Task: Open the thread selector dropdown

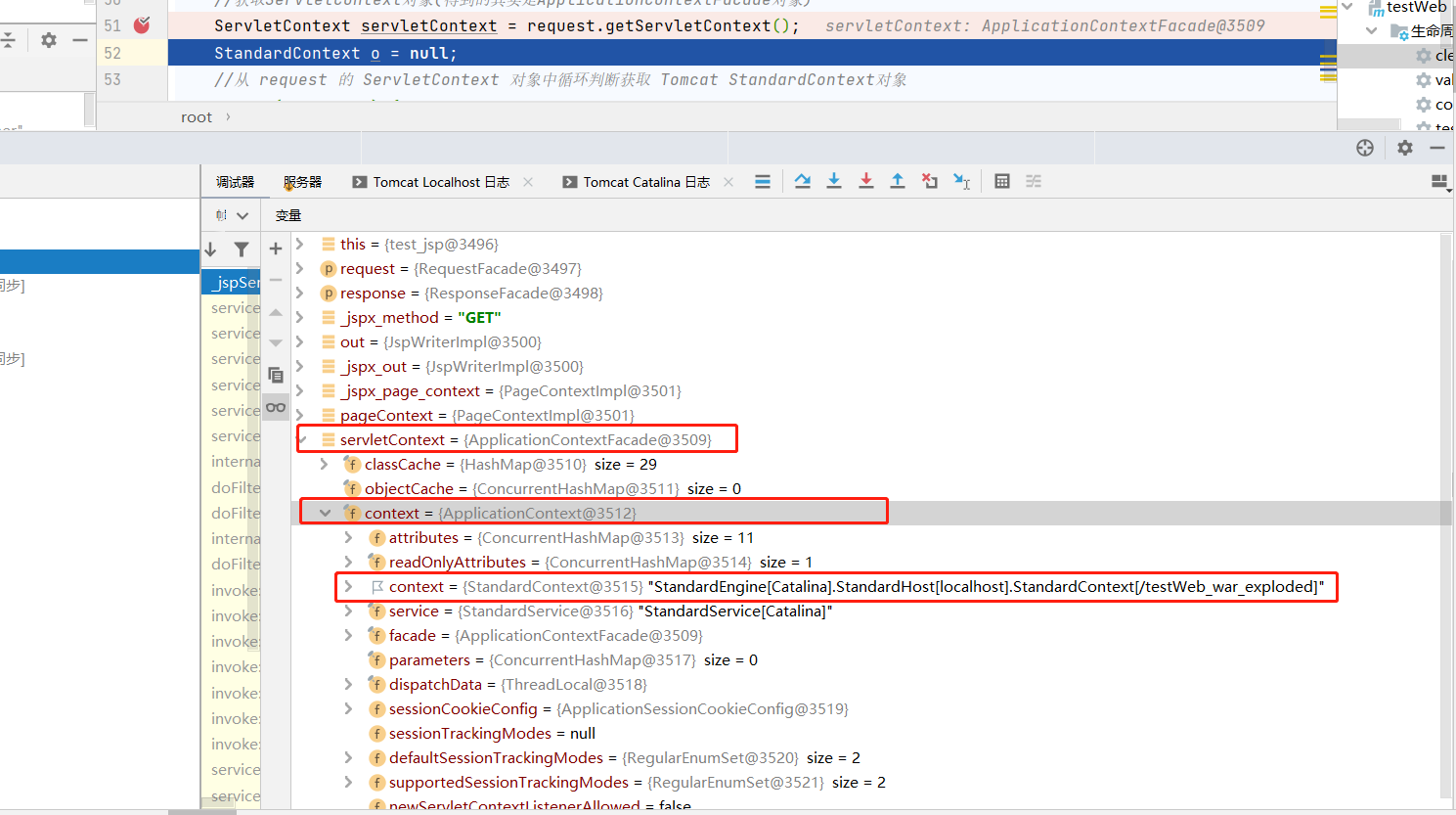Action: pos(242,215)
